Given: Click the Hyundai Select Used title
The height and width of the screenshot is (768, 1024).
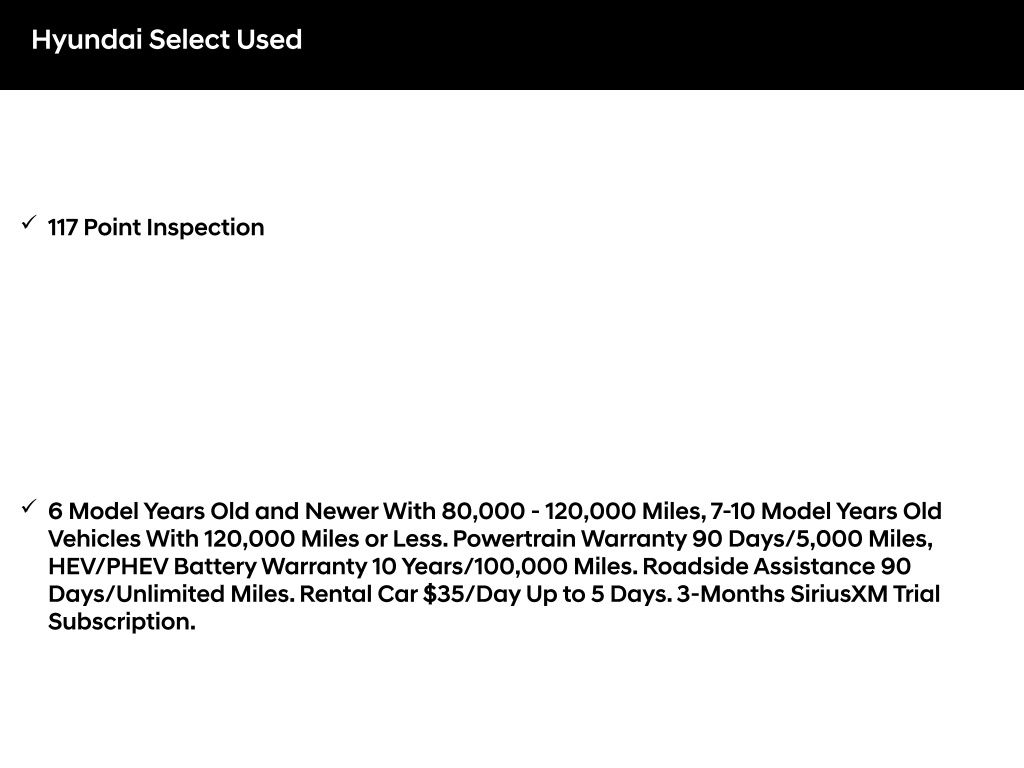Looking at the screenshot, I should [166, 40].
